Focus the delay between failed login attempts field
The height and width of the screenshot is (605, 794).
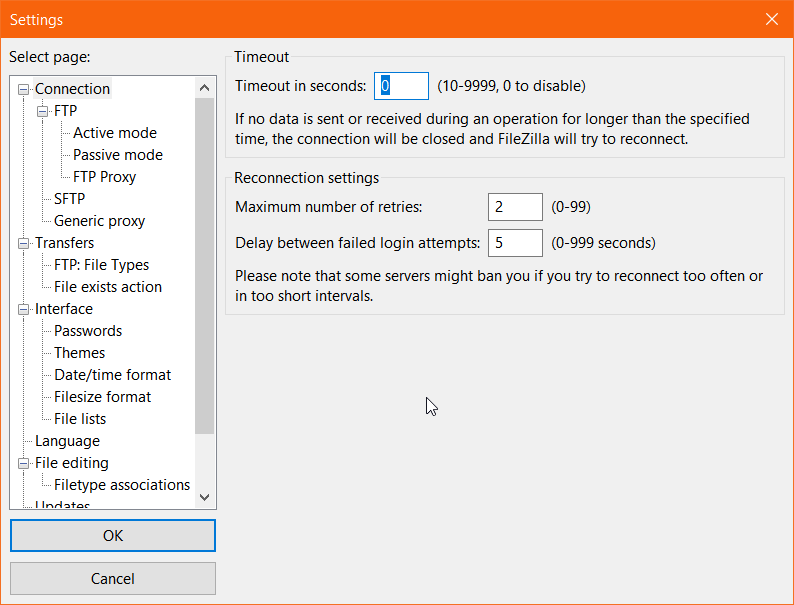tap(515, 242)
